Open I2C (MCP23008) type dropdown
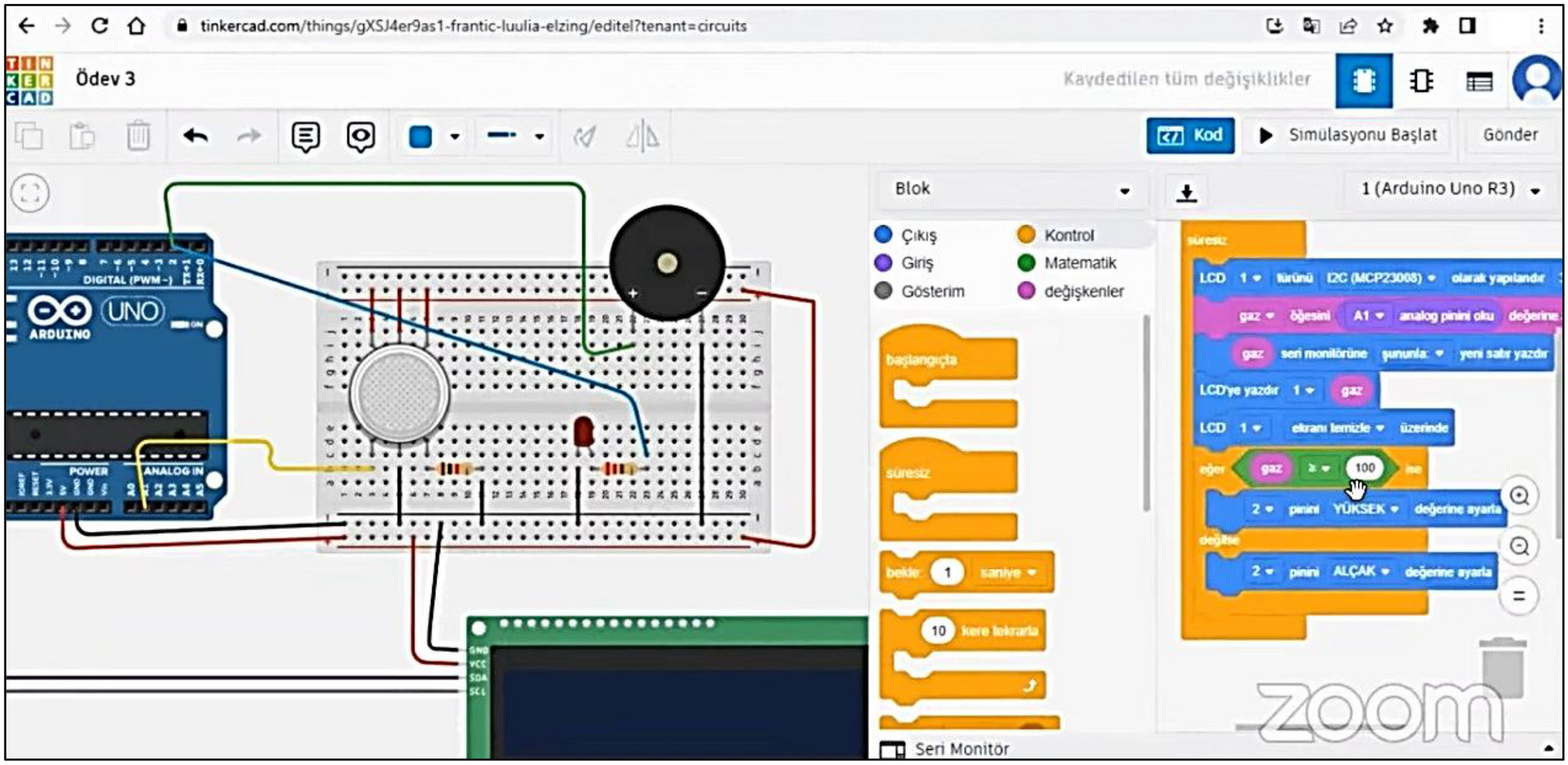Screen dimensions: 1568x765 pyautogui.click(x=1431, y=277)
